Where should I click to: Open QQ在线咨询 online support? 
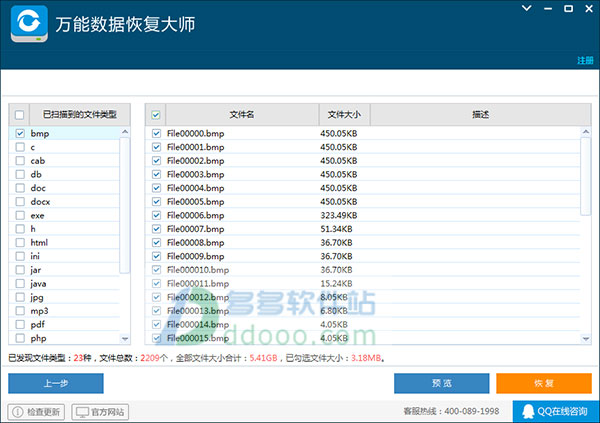click(556, 412)
